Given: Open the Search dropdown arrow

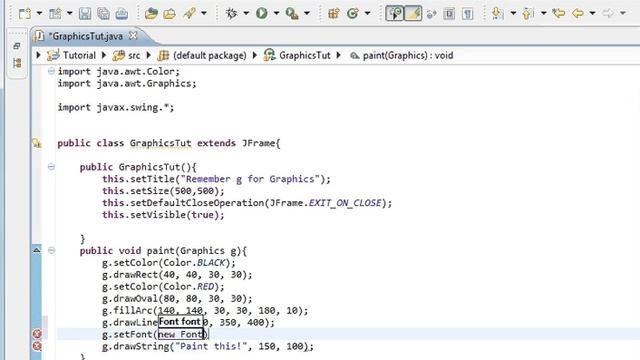Looking at the screenshot, I should 204,13.
